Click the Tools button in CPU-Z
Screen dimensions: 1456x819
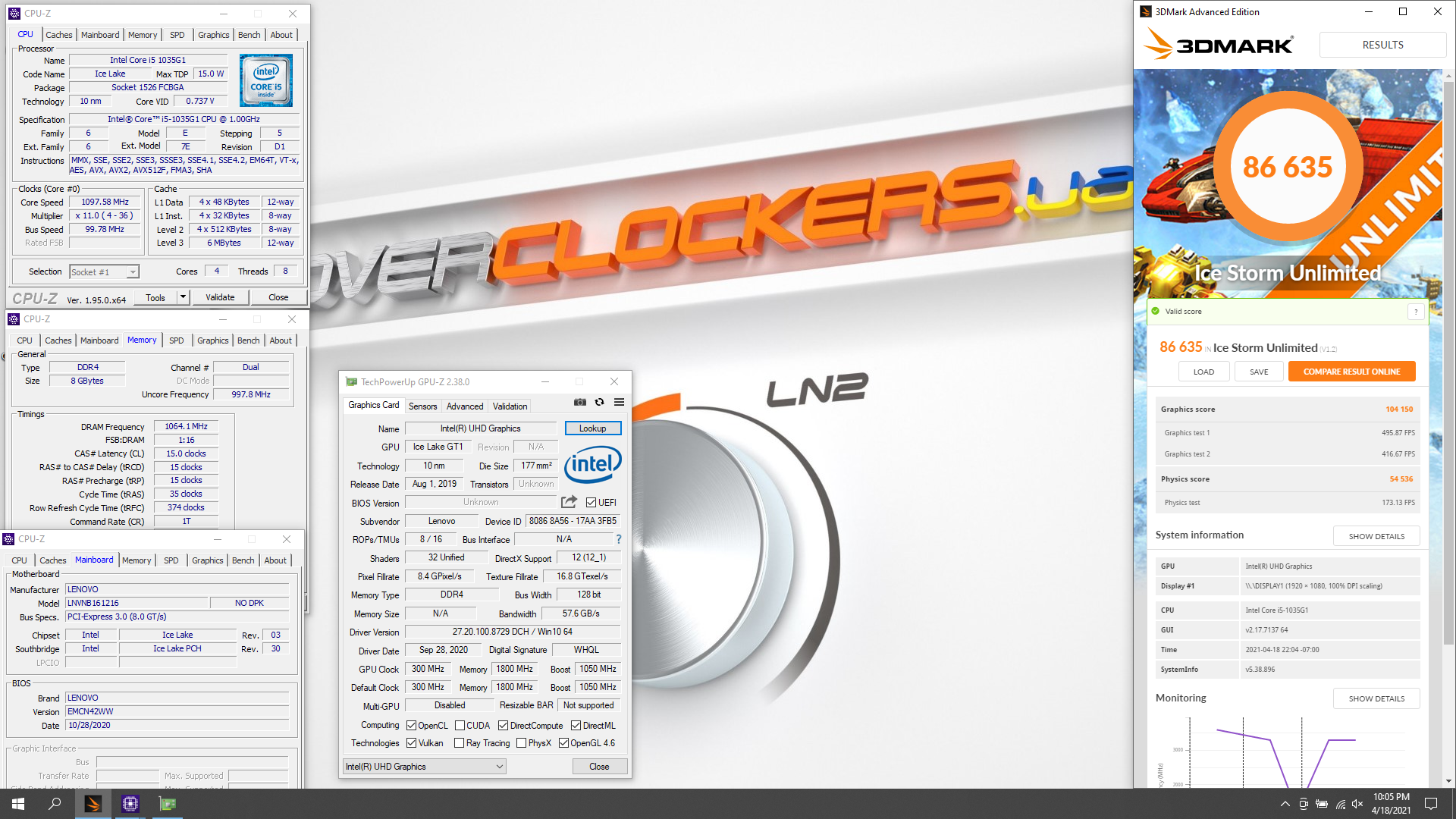(x=155, y=297)
